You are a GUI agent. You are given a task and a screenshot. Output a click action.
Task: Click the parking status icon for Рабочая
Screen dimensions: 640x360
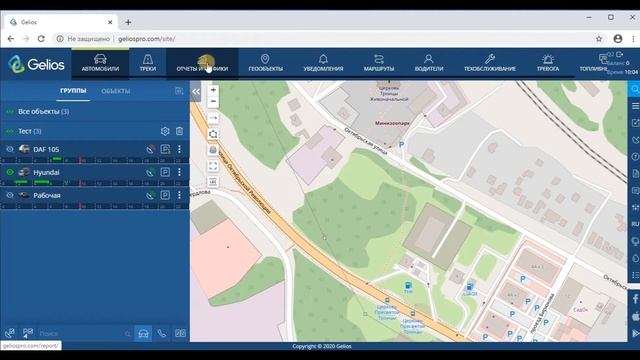click(165, 195)
